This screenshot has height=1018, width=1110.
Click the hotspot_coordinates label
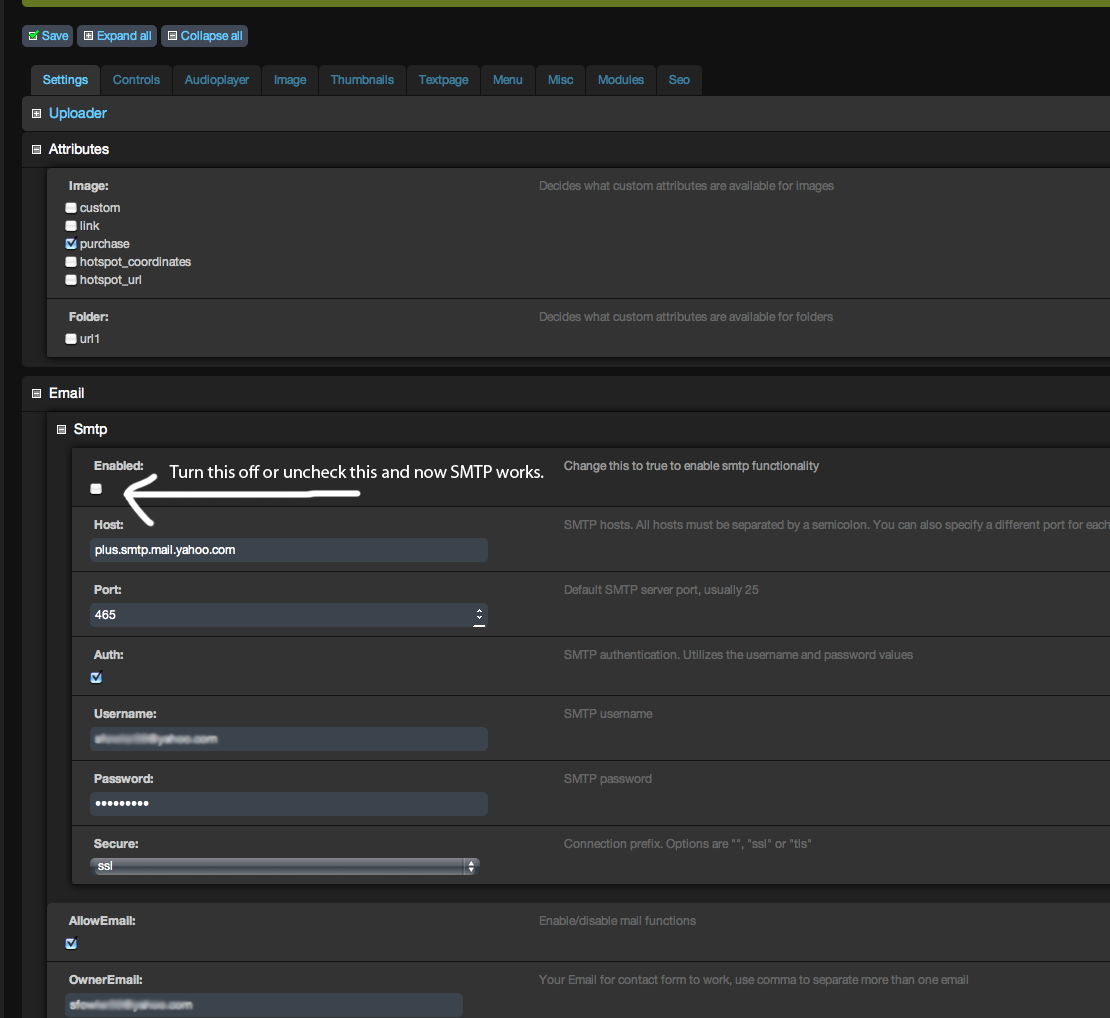click(135, 262)
